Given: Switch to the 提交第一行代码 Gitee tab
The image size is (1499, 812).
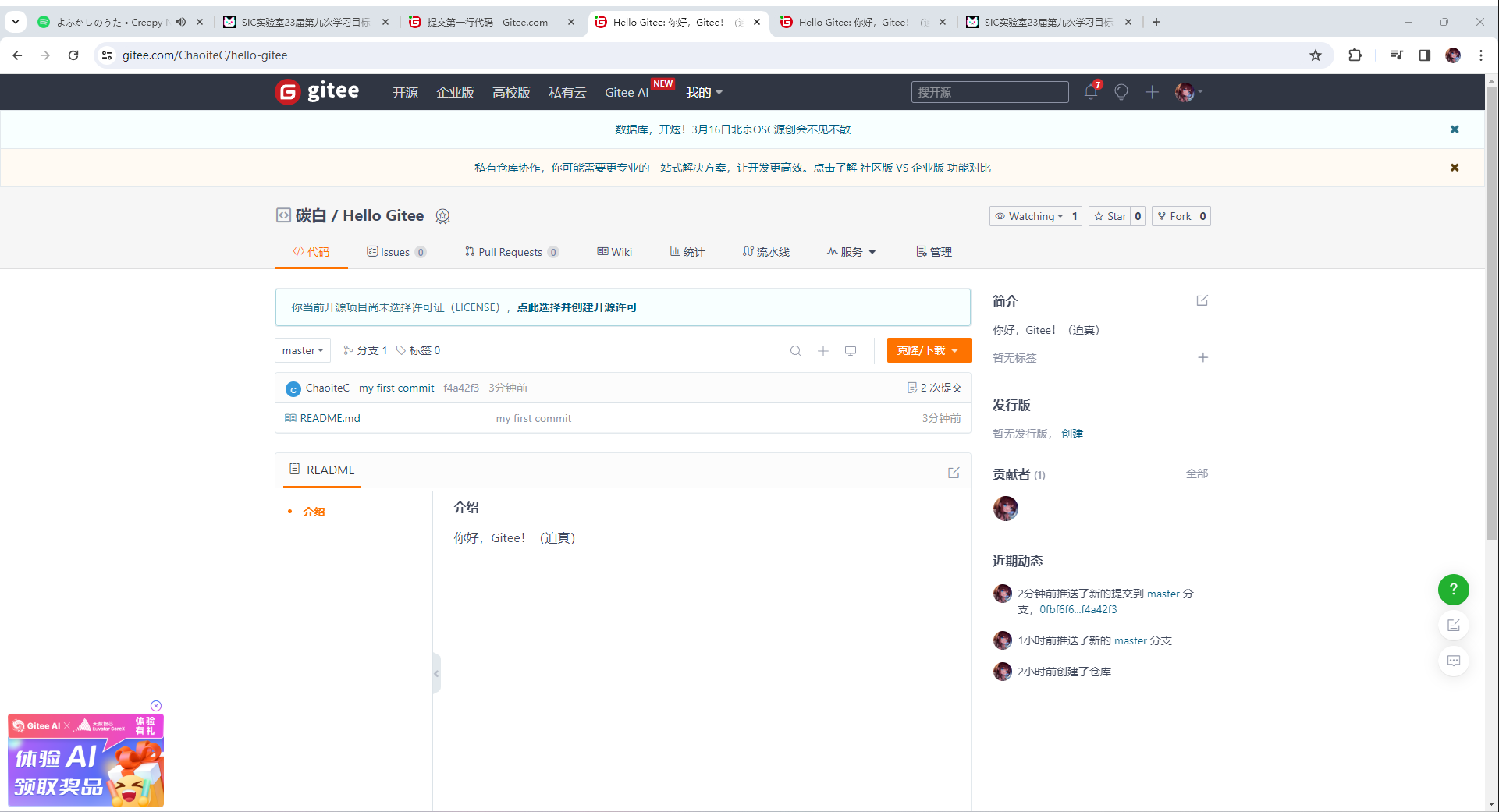Looking at the screenshot, I should point(493,22).
